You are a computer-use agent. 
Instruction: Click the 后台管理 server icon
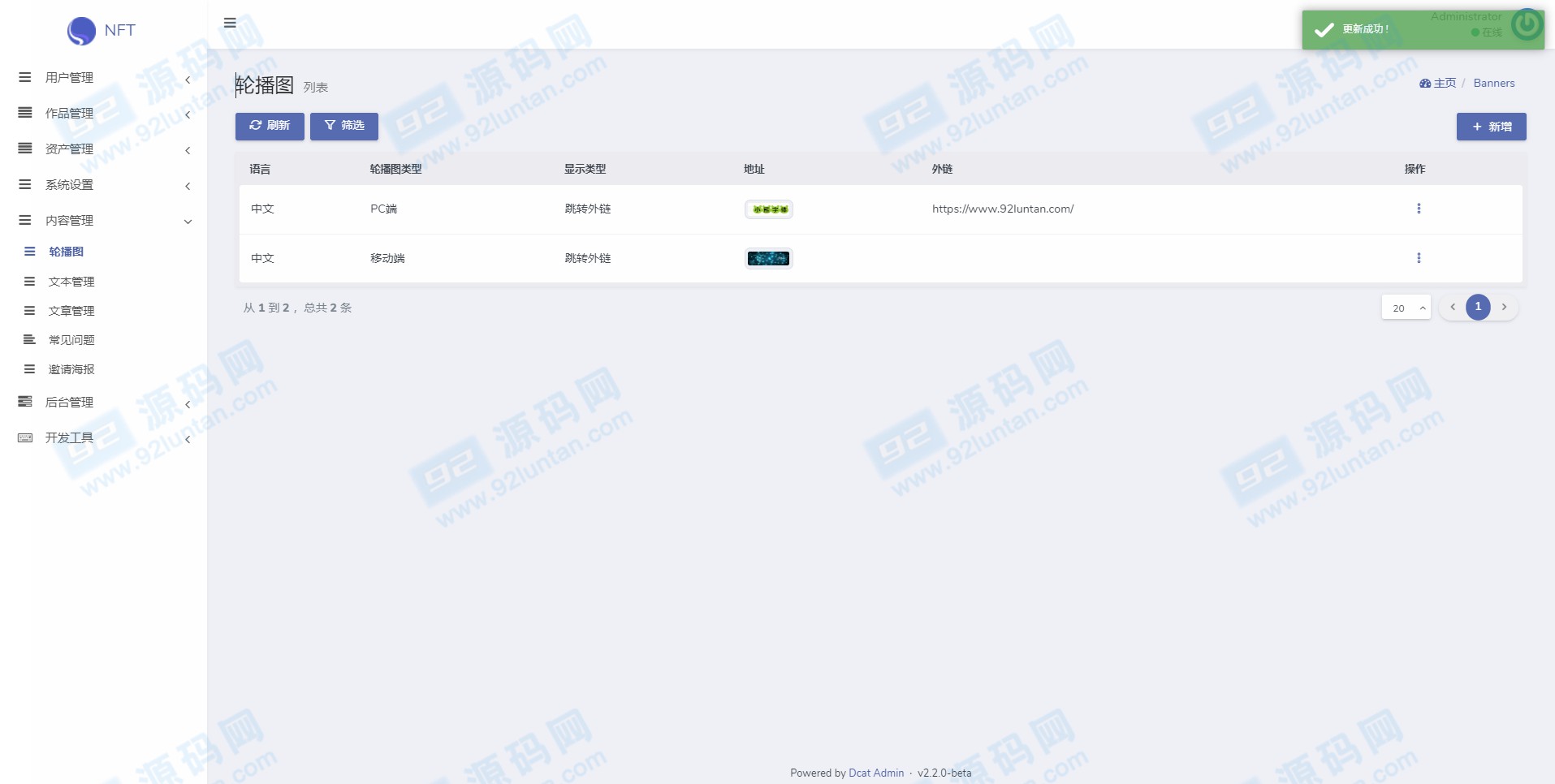click(25, 402)
